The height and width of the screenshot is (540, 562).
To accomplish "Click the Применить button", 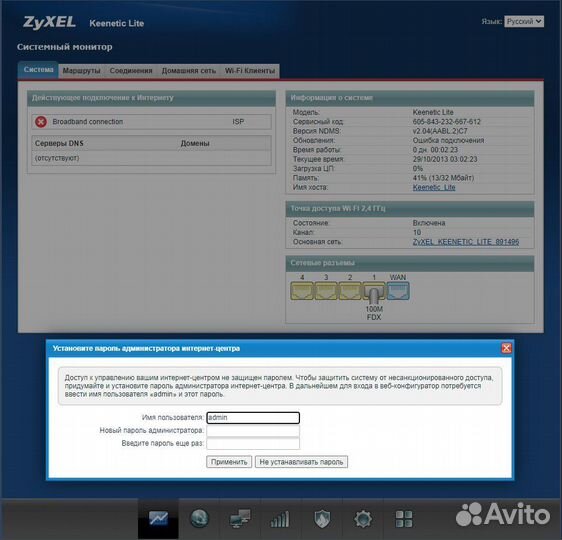I will point(229,462).
